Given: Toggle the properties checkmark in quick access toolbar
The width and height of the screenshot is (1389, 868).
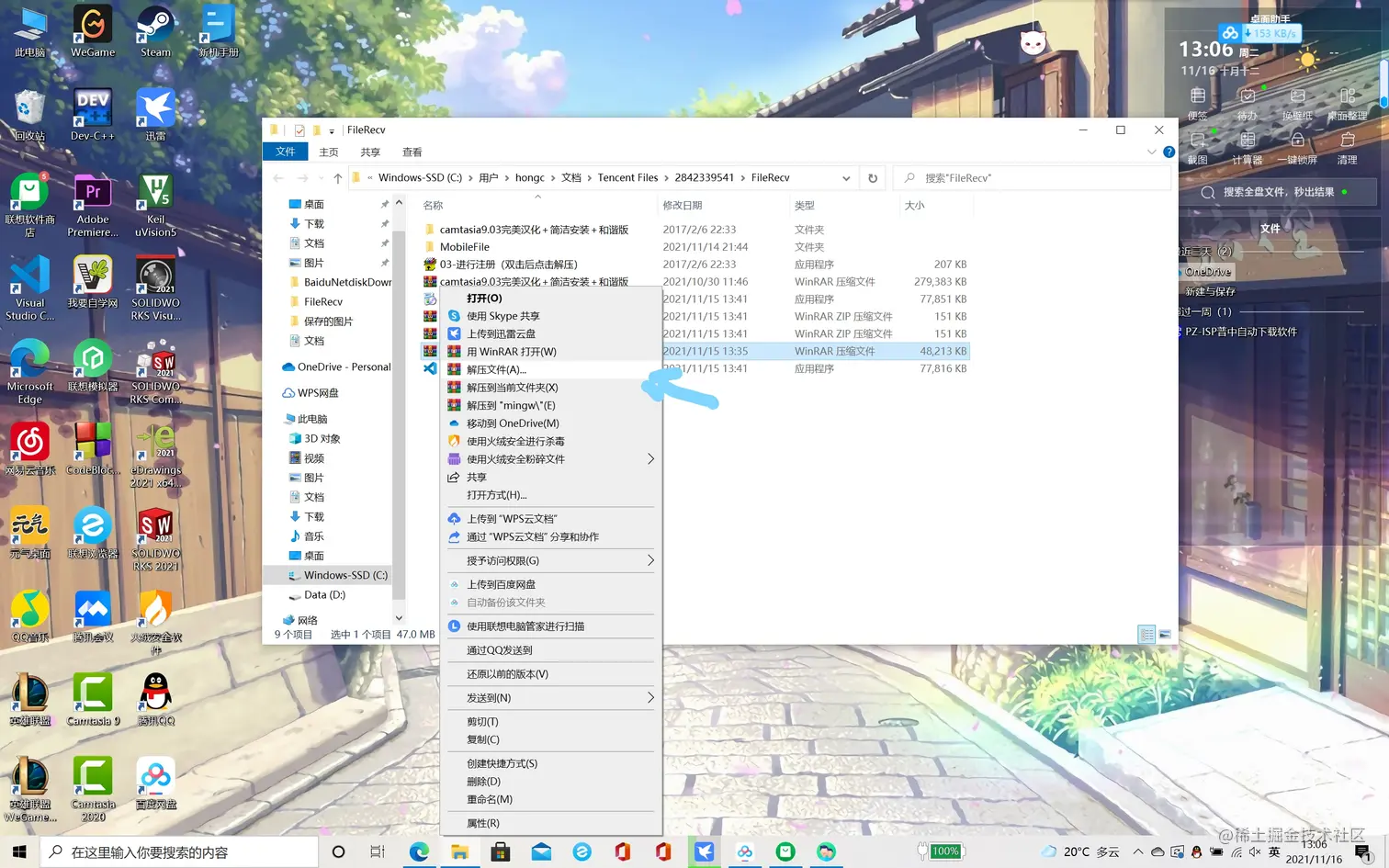Looking at the screenshot, I should point(299,130).
